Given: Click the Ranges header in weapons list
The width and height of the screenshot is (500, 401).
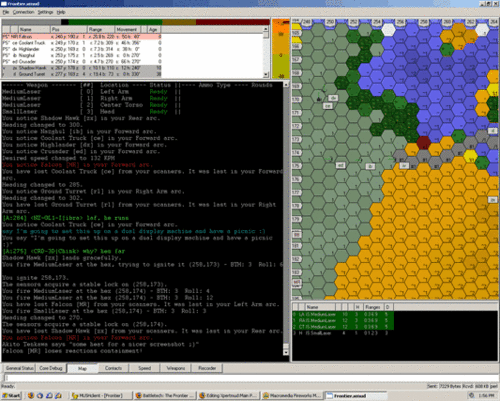Looking at the screenshot, I should (372, 307).
